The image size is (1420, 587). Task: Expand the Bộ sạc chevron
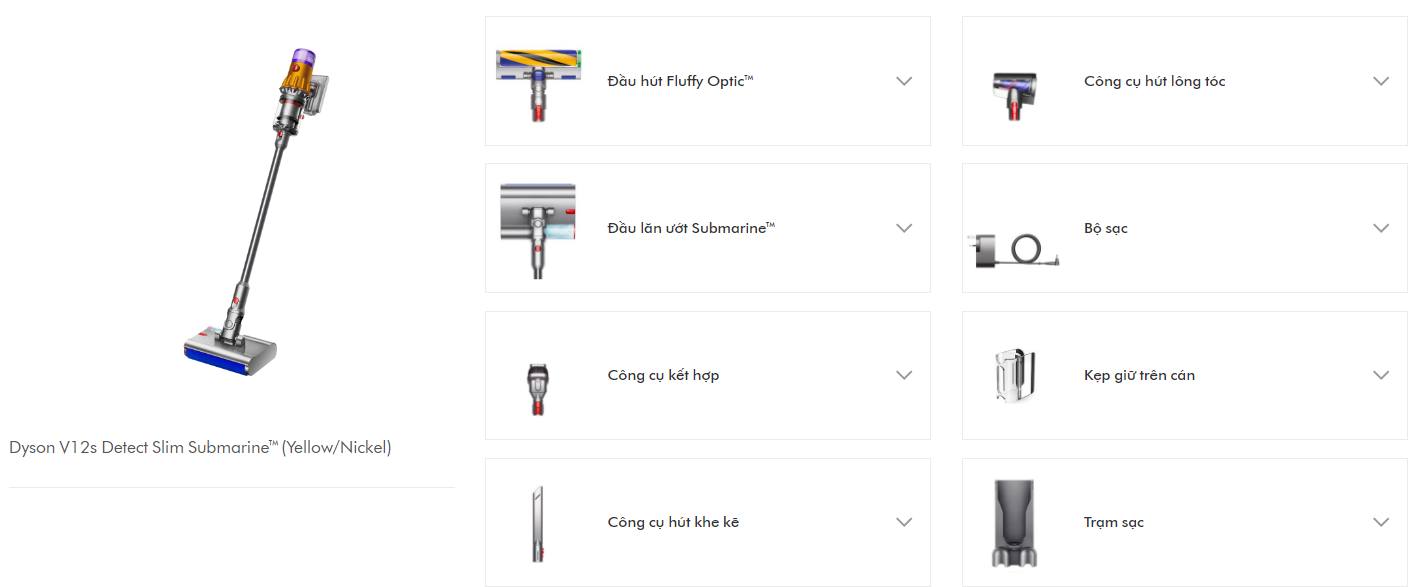tap(1381, 228)
